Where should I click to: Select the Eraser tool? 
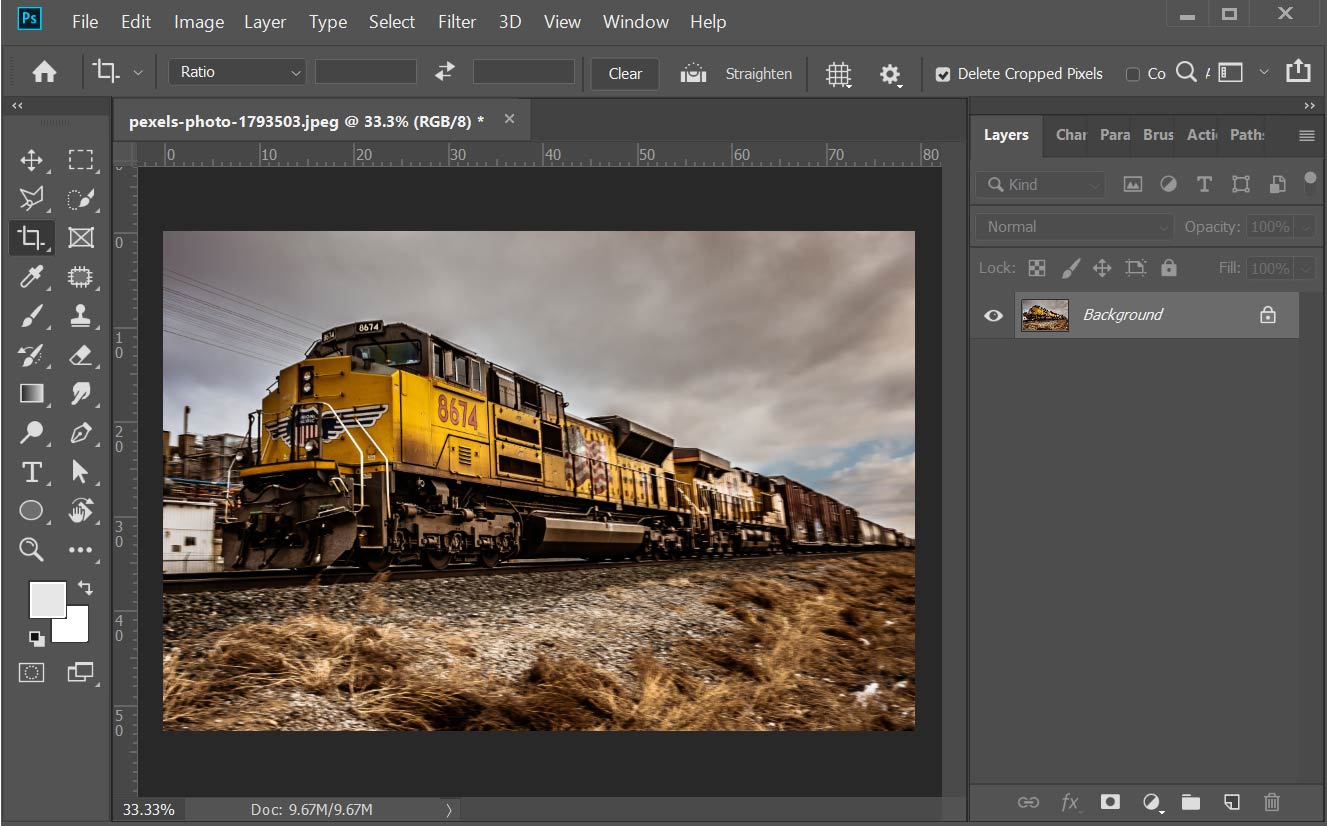pos(80,354)
